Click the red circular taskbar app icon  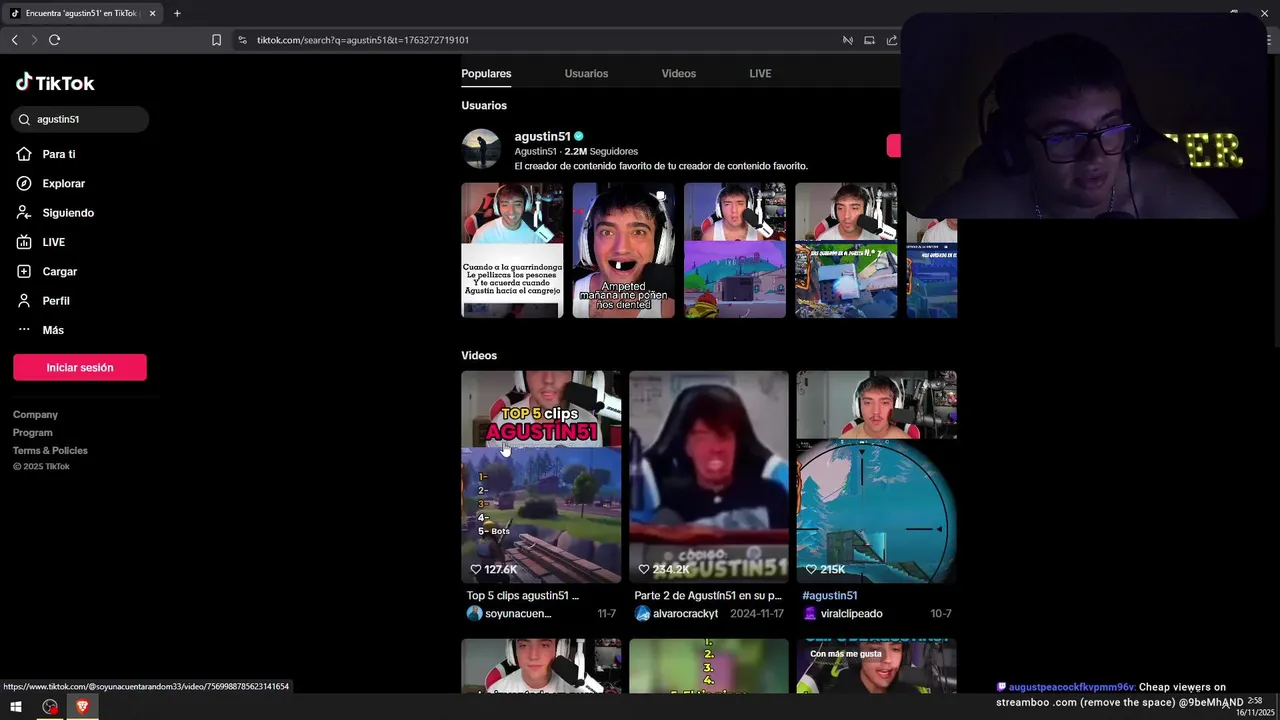pyautogui.click(x=50, y=706)
